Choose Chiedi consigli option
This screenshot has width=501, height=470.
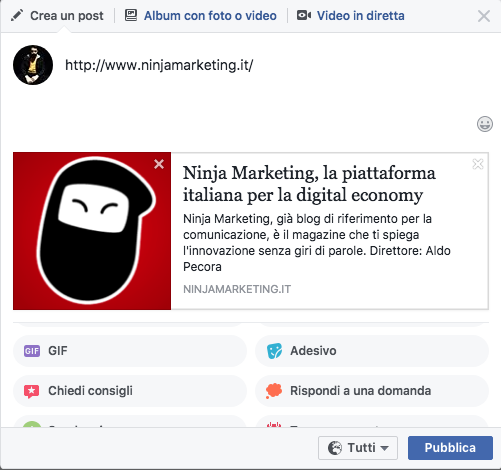(x=130, y=391)
